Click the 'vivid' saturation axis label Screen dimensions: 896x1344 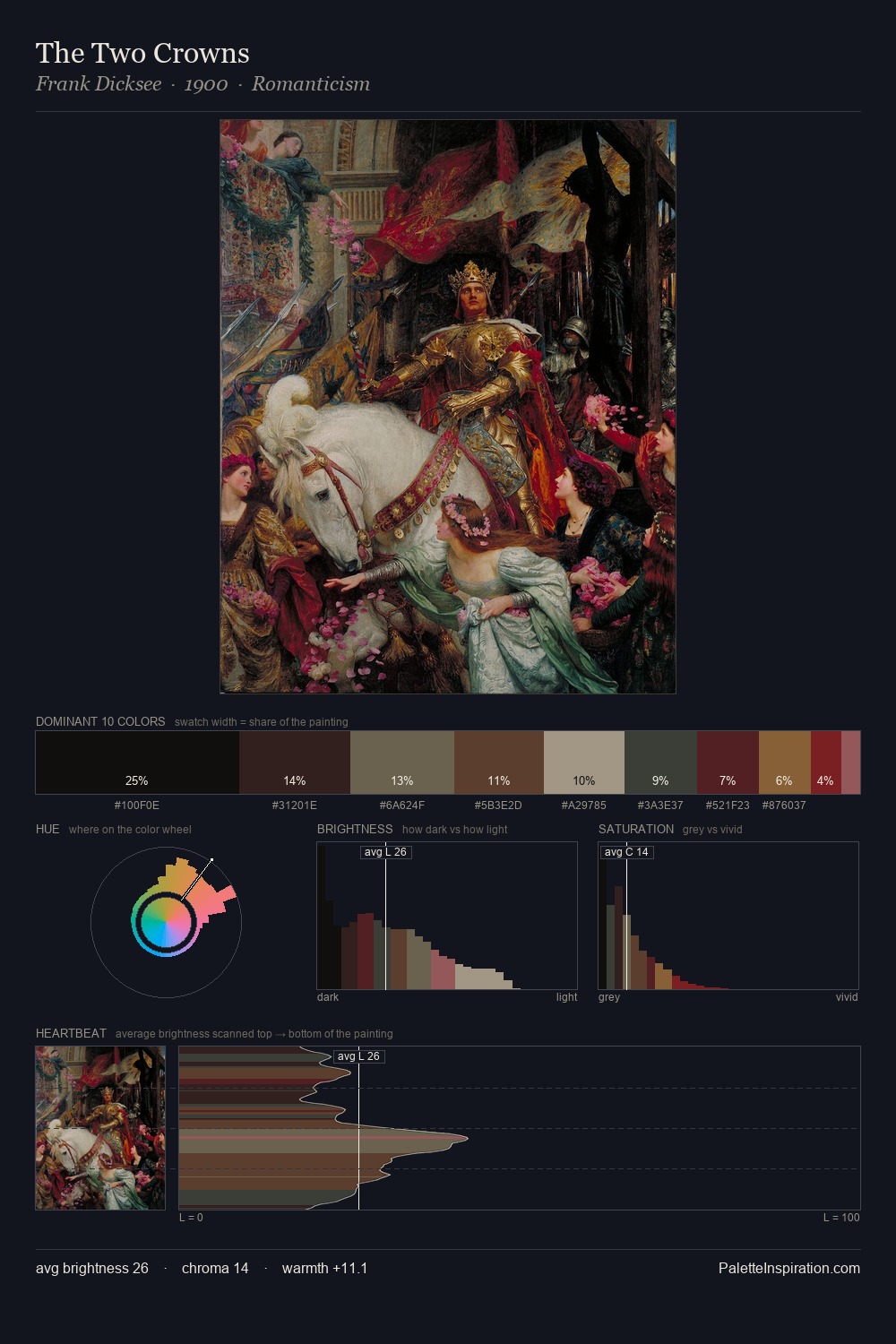point(847,997)
